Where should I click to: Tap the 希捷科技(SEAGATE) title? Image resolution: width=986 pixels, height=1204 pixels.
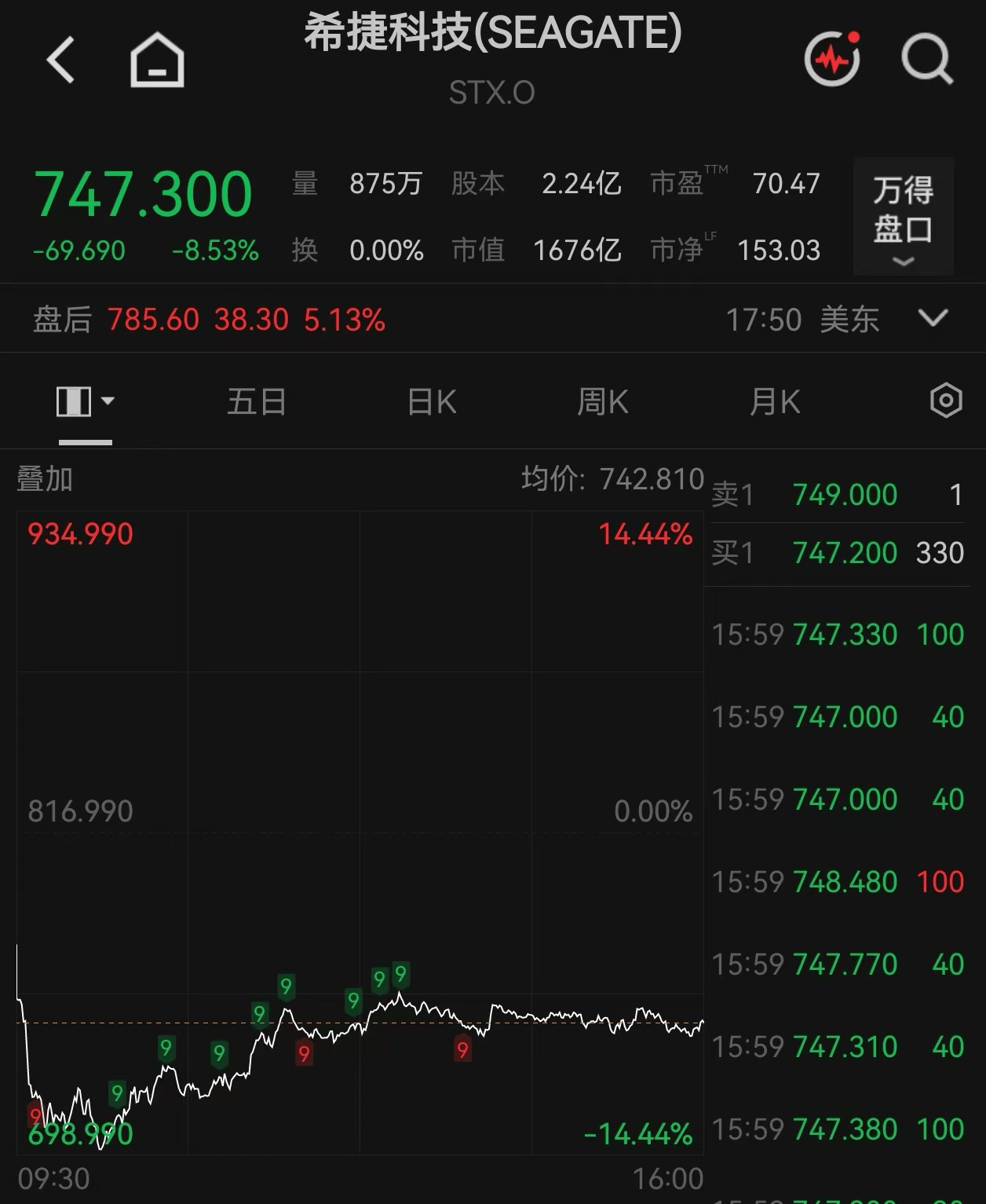coord(492,32)
